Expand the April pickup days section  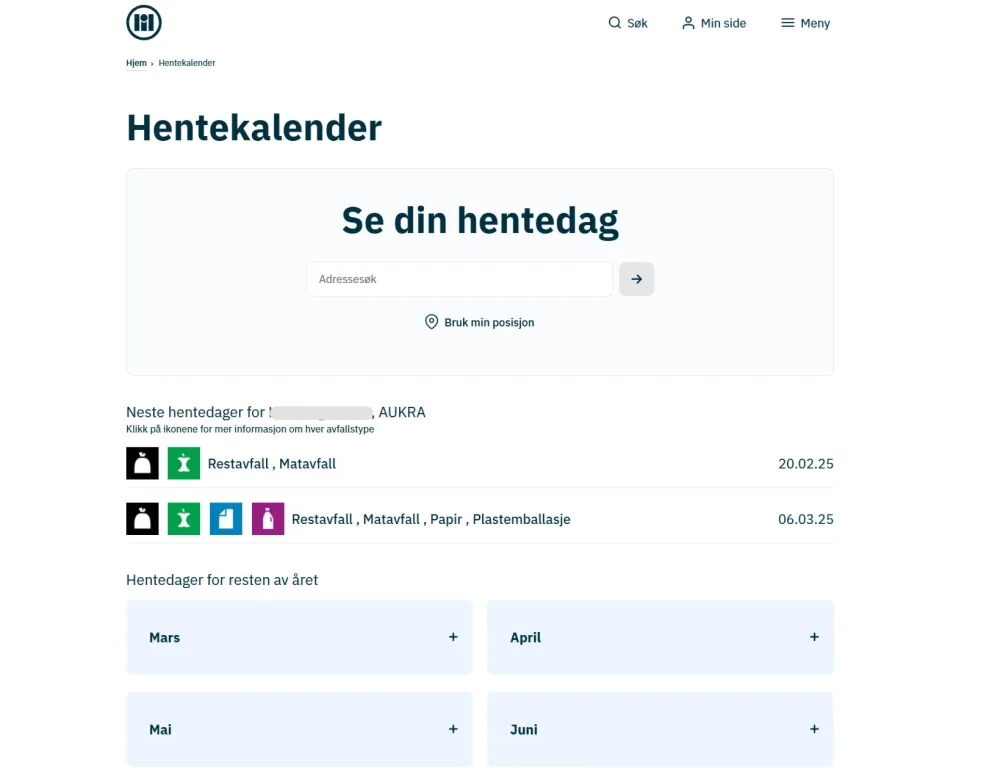click(660, 637)
